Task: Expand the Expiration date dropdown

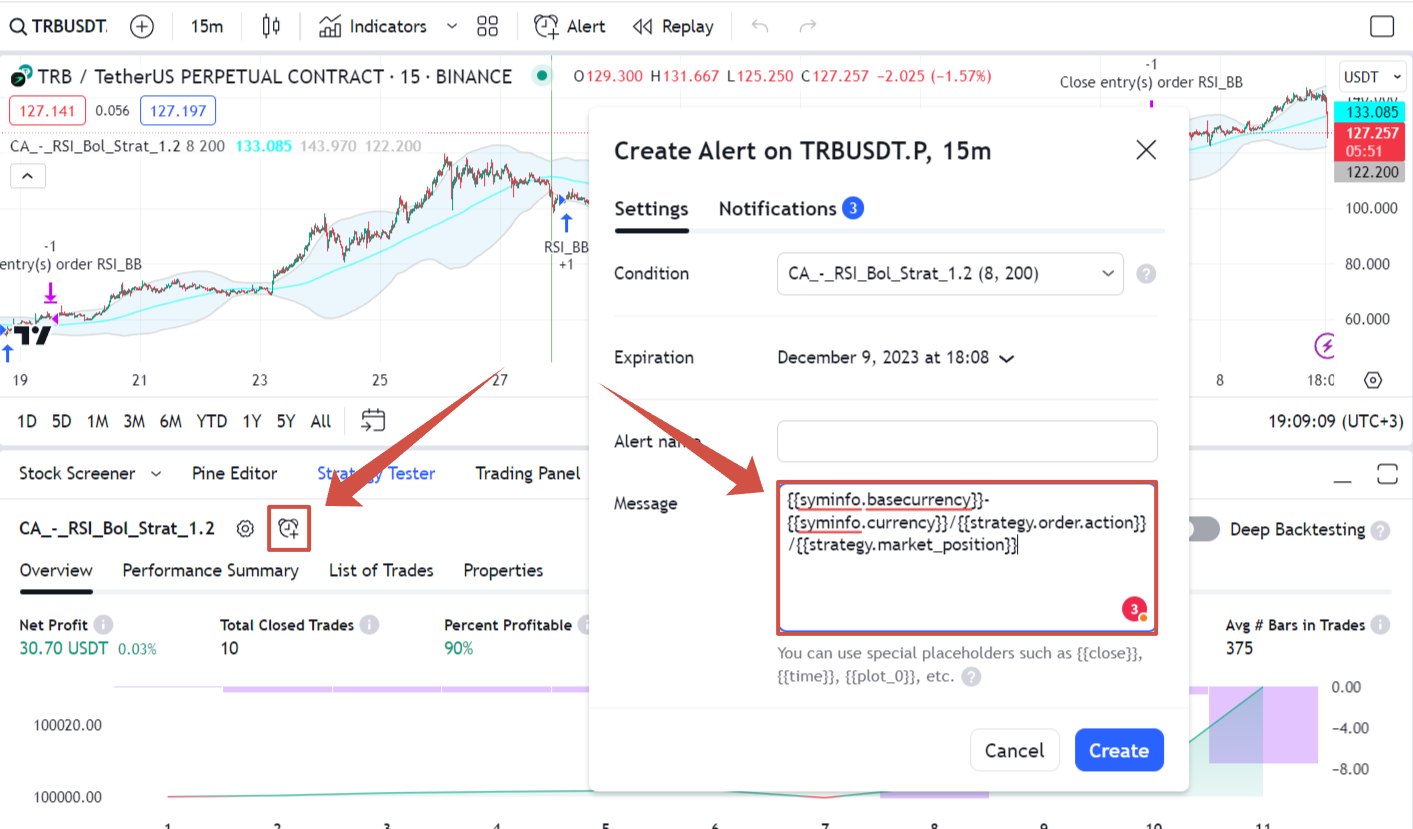Action: click(1007, 358)
